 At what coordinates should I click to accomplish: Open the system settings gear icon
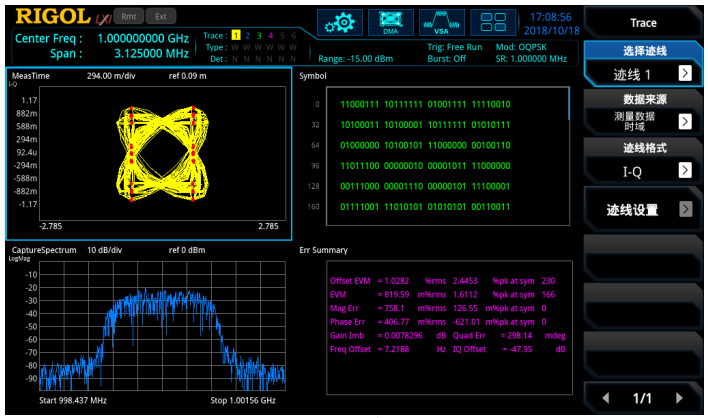[x=340, y=21]
